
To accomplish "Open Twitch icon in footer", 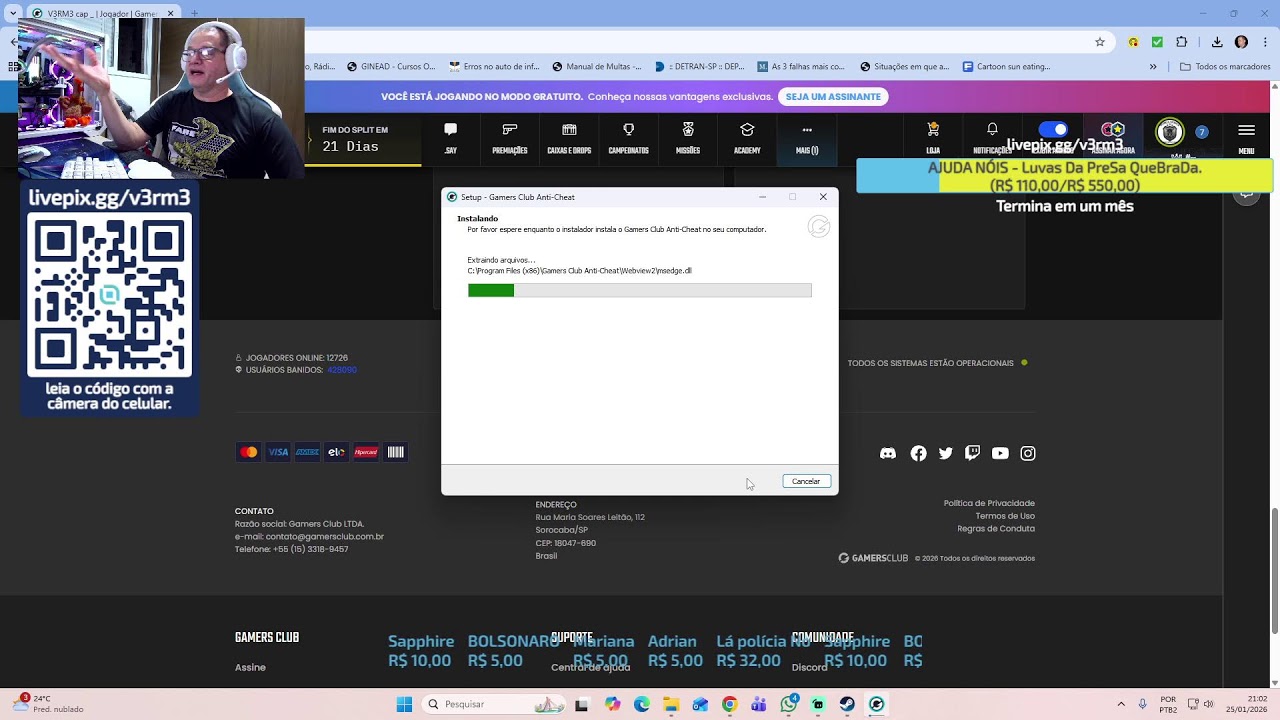I will [x=972, y=453].
